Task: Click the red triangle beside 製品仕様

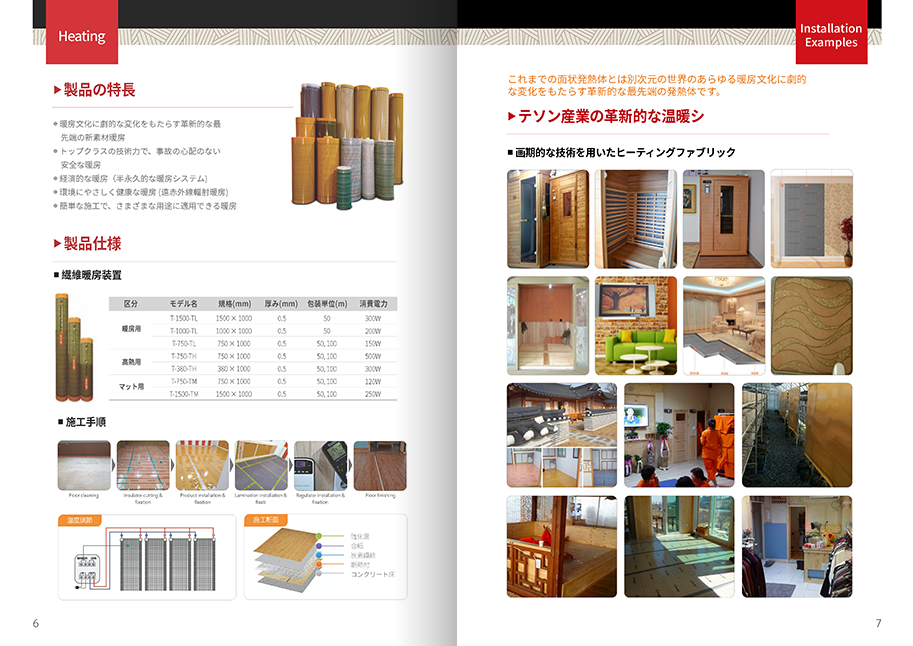Action: (x=57, y=244)
